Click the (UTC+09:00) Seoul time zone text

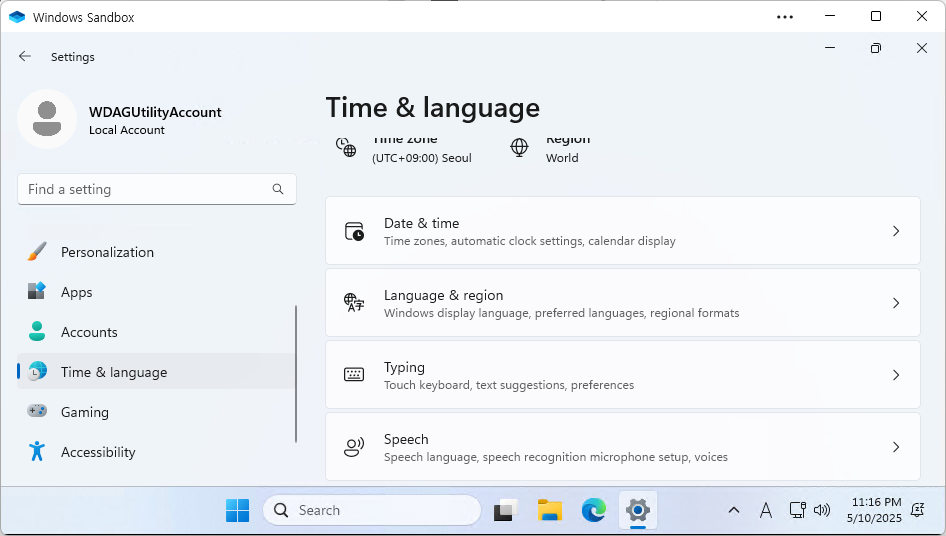(x=422, y=158)
